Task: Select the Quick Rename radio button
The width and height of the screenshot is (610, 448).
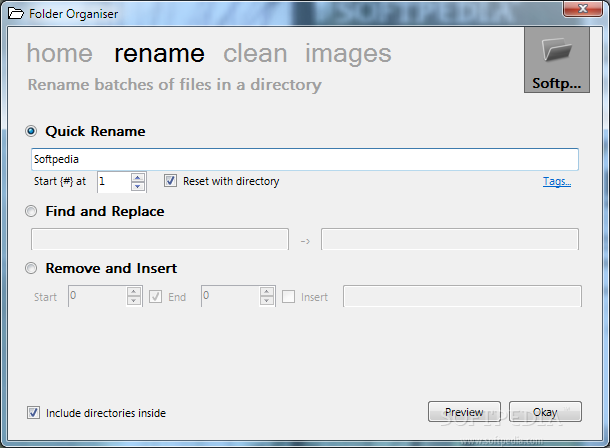Action: click(31, 131)
